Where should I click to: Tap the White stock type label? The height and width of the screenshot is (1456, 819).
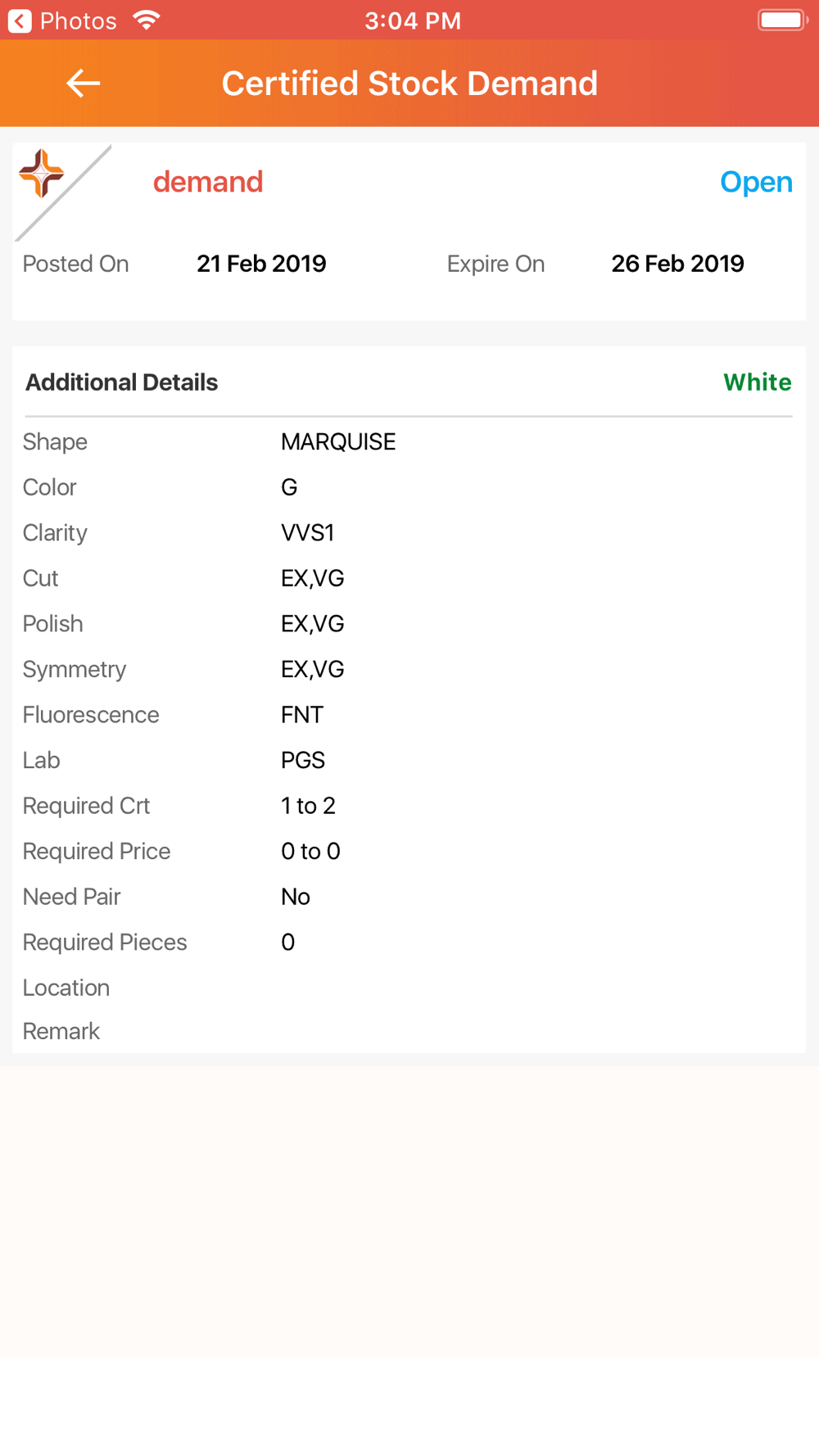(x=758, y=382)
